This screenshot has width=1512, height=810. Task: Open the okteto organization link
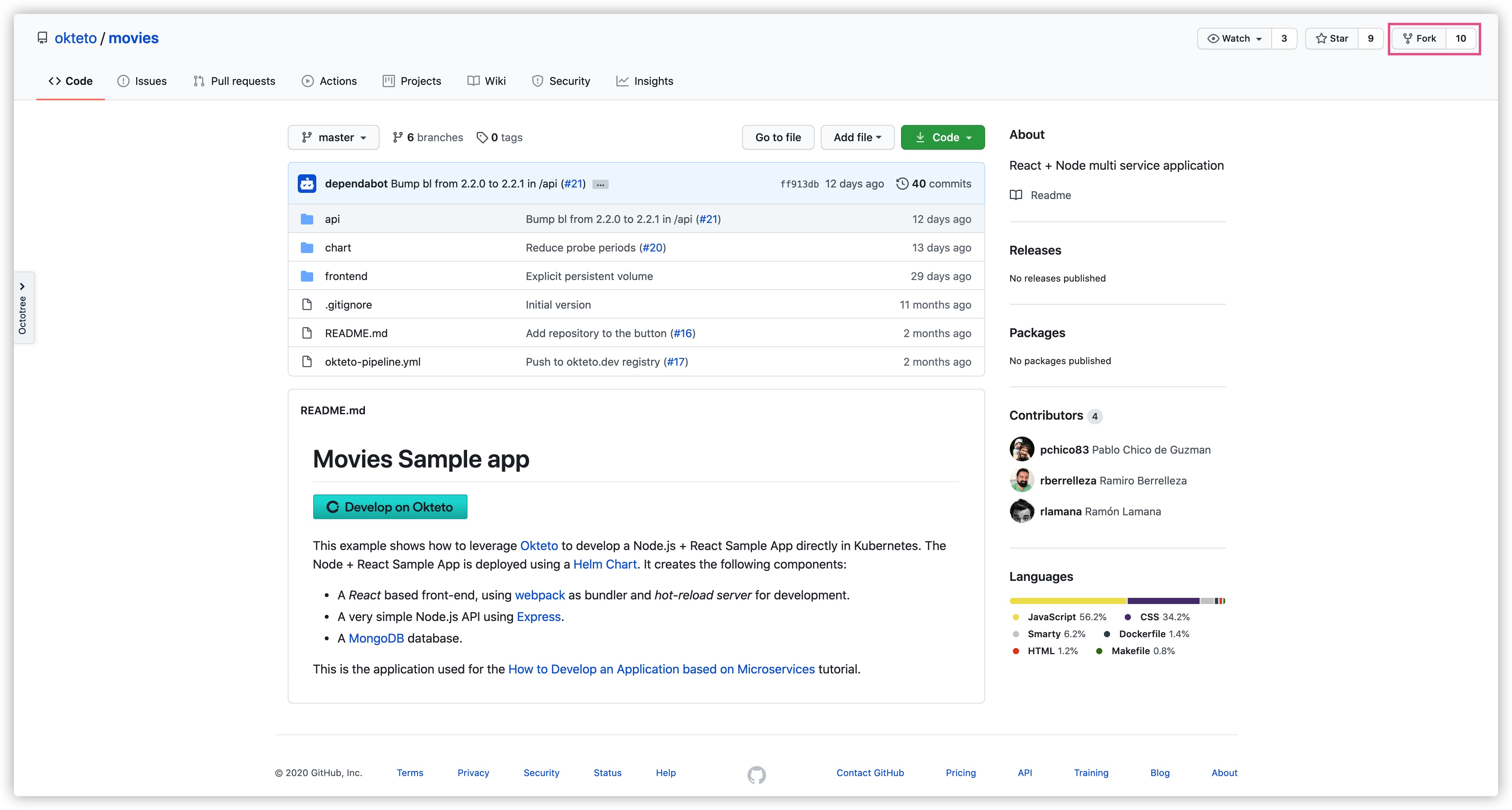(x=76, y=38)
